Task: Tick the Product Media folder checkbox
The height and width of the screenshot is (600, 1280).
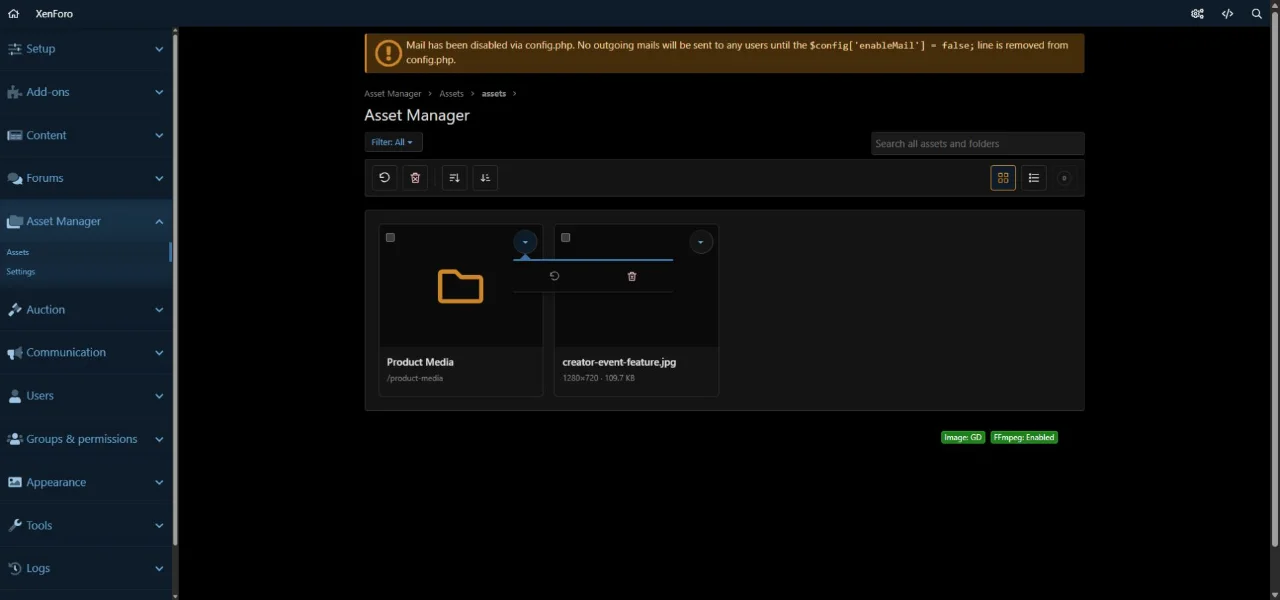Action: [x=390, y=237]
